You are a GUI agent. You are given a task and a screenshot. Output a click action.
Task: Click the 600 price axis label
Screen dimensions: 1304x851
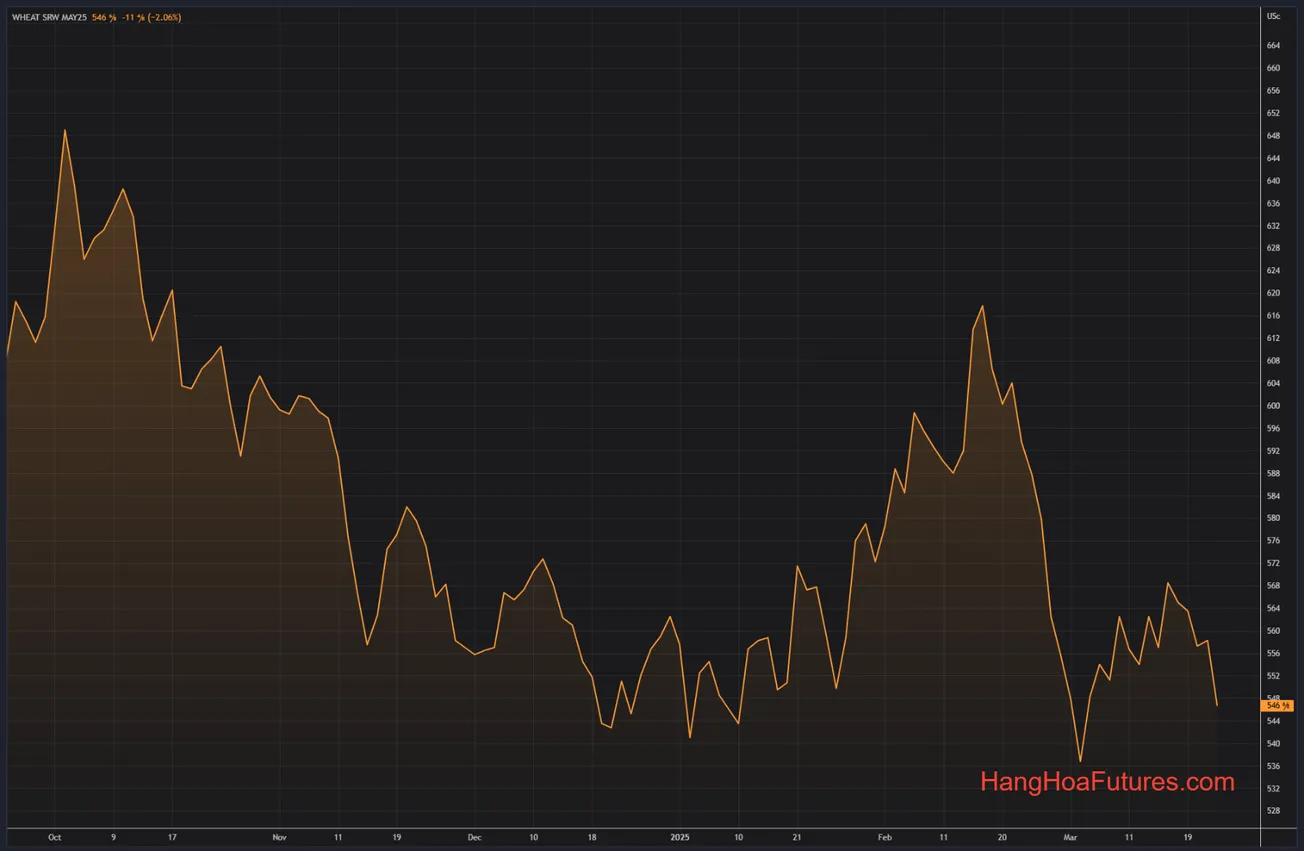(1273, 406)
